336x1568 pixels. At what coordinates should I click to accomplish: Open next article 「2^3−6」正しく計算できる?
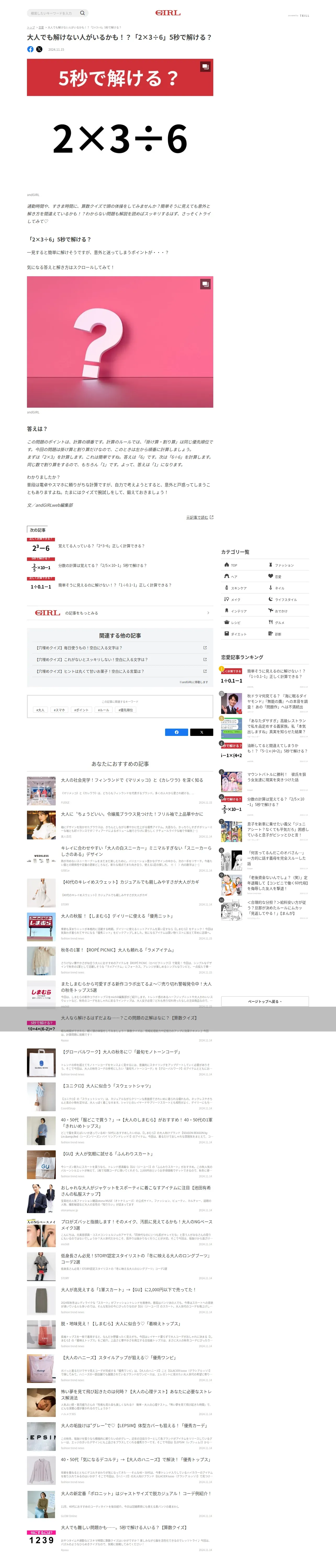coord(101,546)
